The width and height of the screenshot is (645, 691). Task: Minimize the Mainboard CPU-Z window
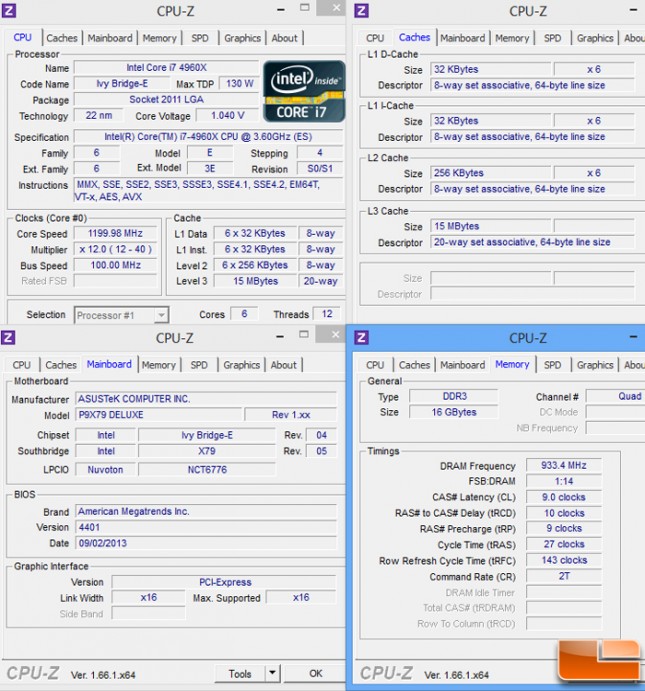click(280, 336)
